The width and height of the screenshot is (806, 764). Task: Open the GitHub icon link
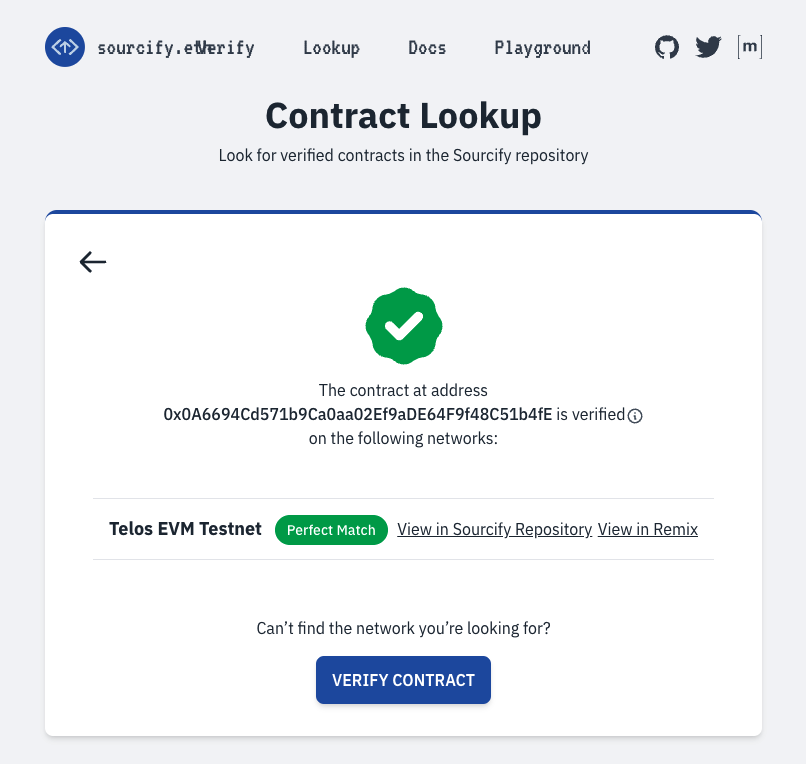point(667,47)
